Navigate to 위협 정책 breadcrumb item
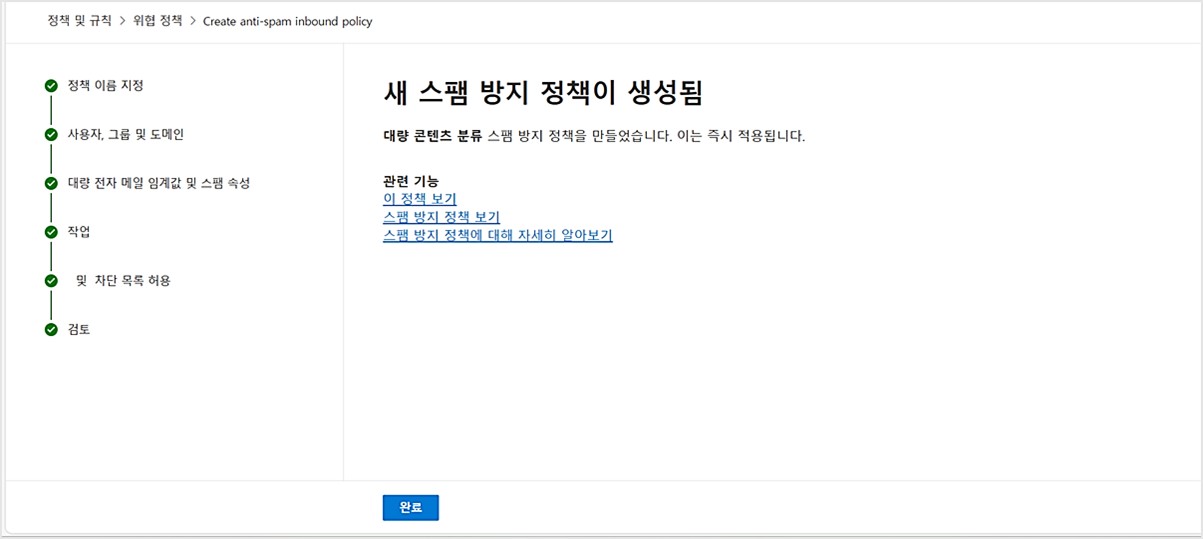1203x539 pixels. pos(158,21)
